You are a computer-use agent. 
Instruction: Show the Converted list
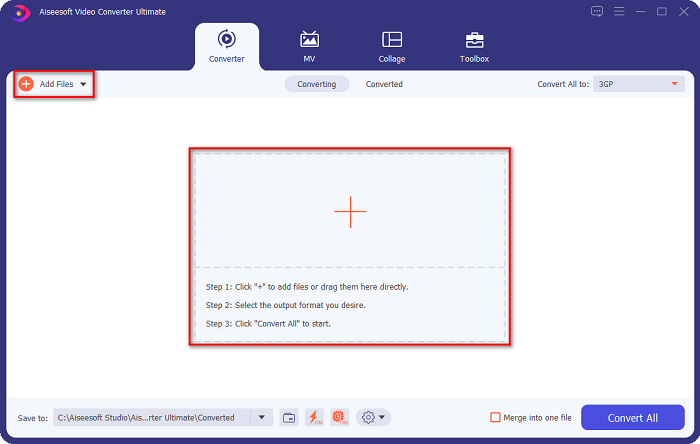[384, 84]
